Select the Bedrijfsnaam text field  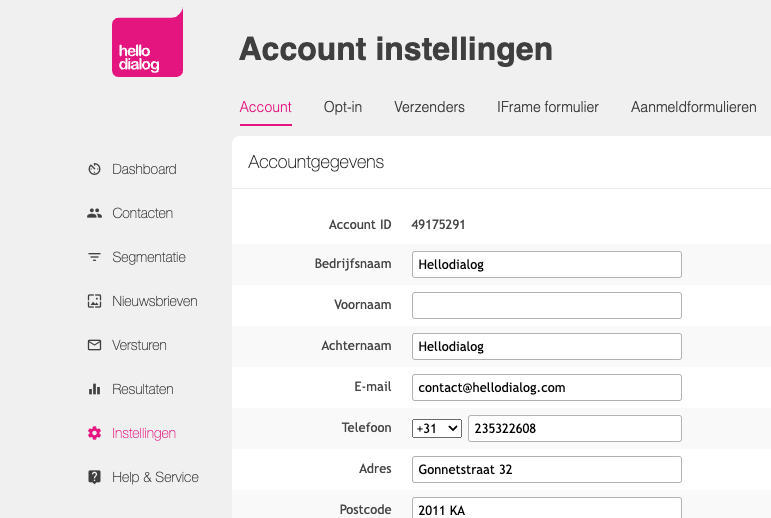click(x=547, y=265)
